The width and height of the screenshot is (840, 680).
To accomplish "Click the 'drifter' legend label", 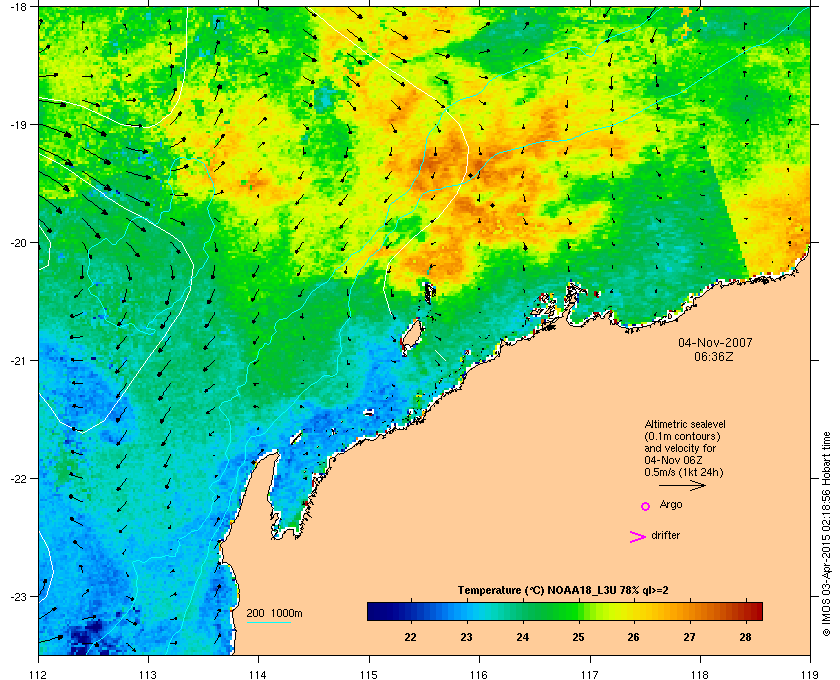I will click(x=665, y=535).
